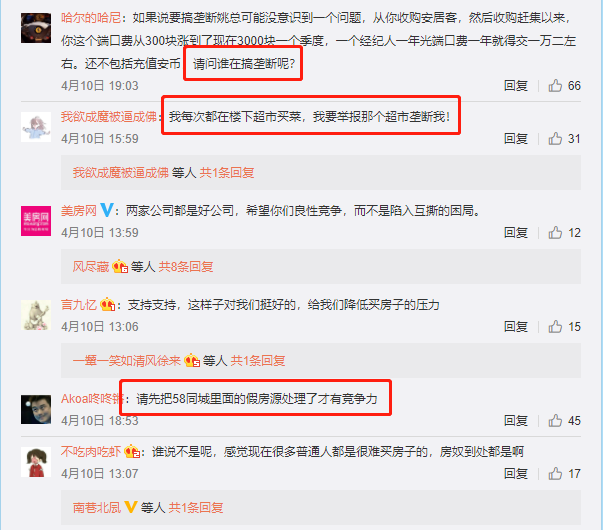The height and width of the screenshot is (530, 603).
Task: Click 美房网's pink avatar thumbnail
Action: [x=36, y=221]
